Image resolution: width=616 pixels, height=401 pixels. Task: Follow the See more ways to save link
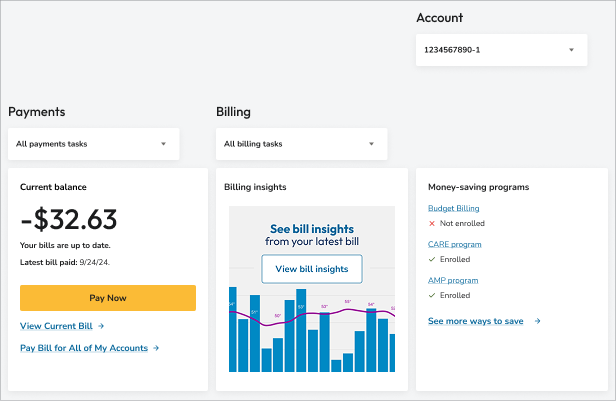click(476, 321)
